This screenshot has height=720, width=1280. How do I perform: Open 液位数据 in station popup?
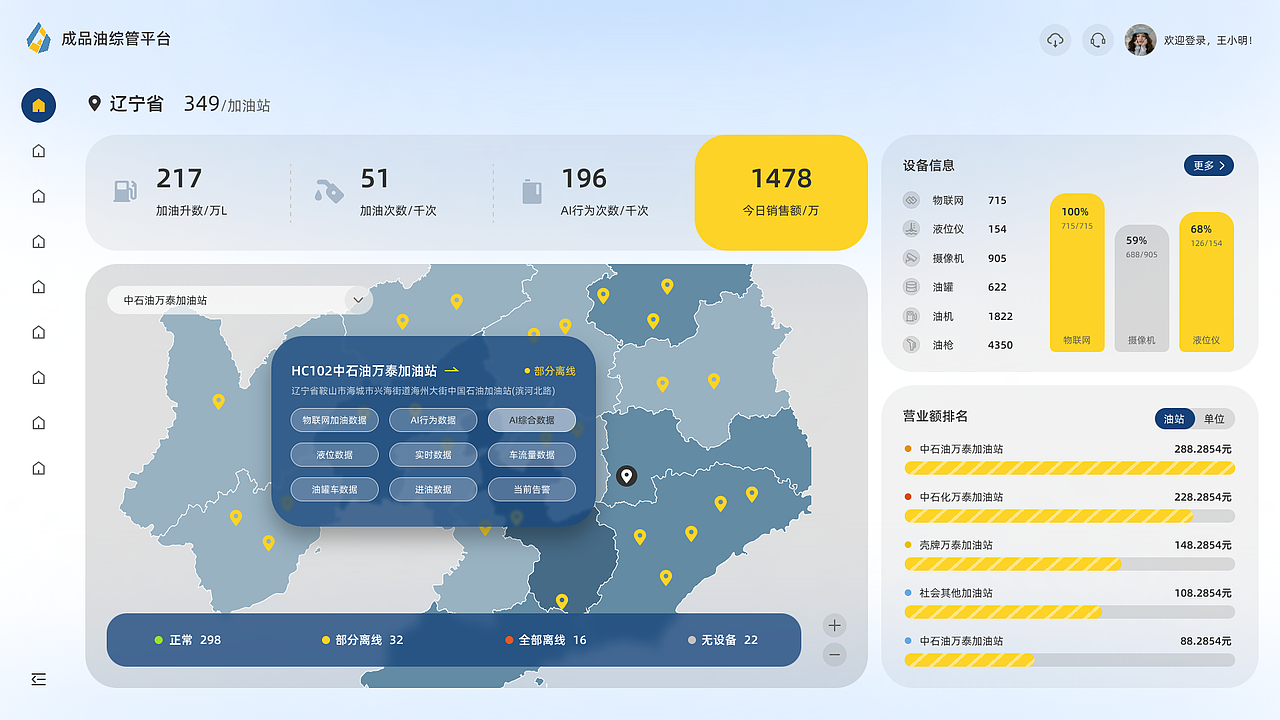(335, 454)
